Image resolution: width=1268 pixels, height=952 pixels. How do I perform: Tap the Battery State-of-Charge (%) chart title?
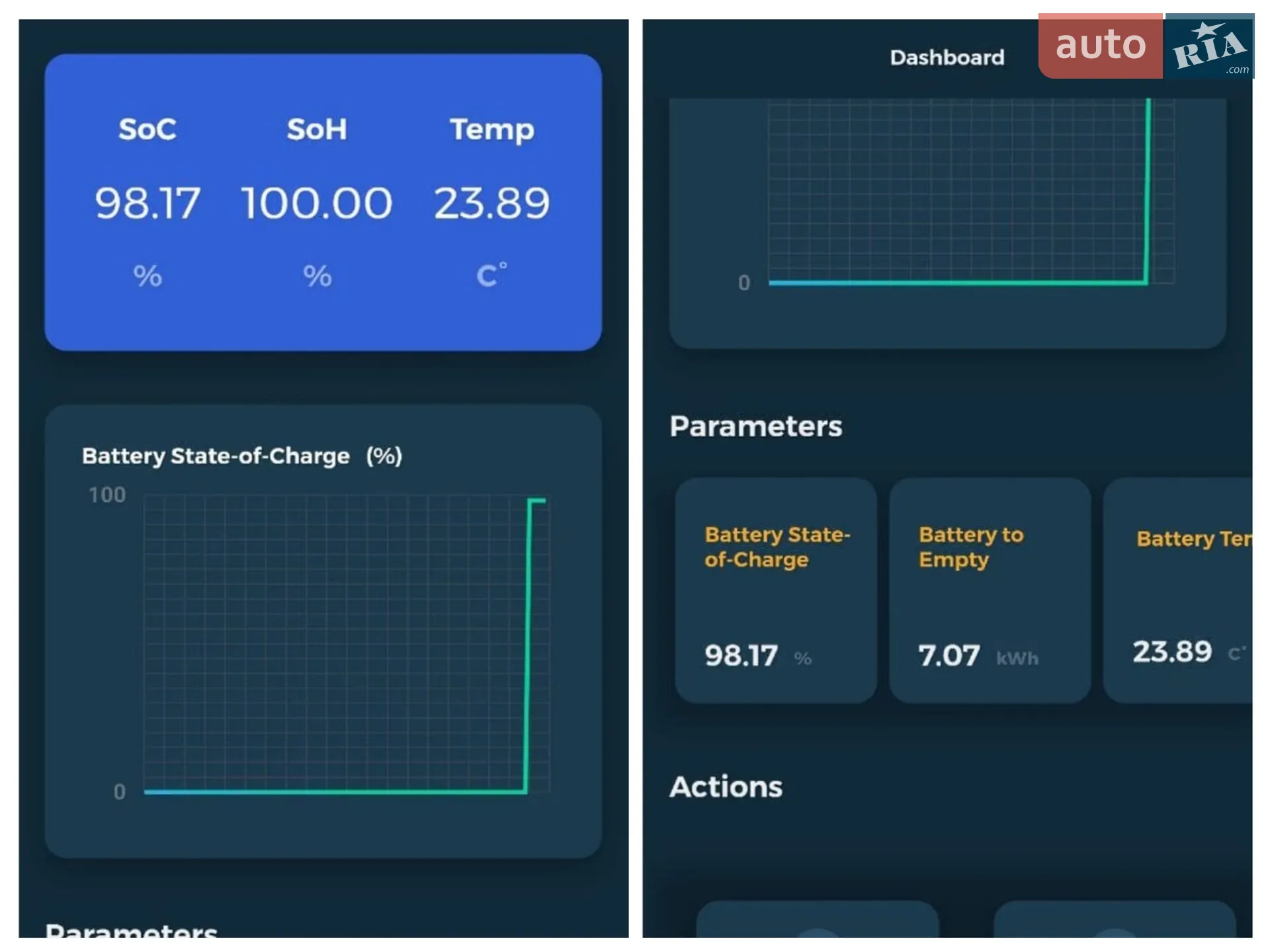click(x=242, y=456)
